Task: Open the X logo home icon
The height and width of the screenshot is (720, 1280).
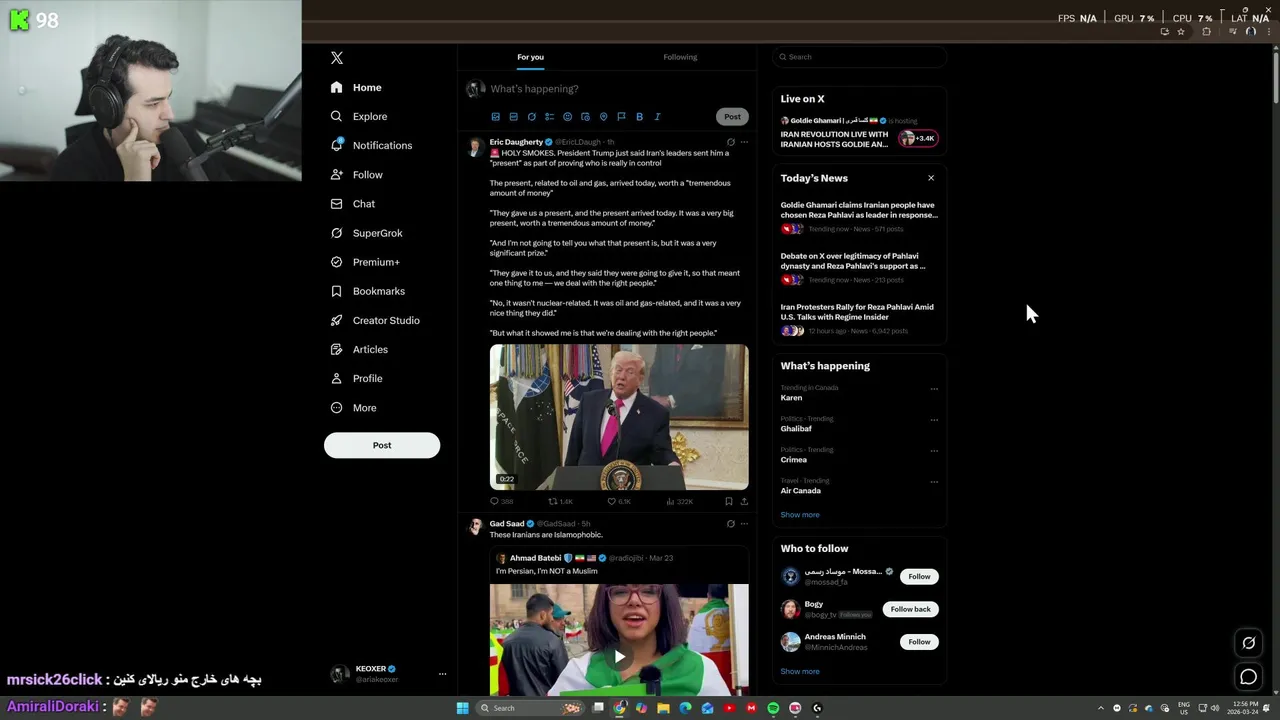Action: (337, 58)
